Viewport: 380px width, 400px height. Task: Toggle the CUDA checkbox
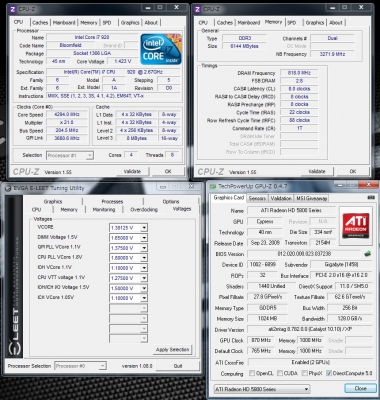(280, 373)
